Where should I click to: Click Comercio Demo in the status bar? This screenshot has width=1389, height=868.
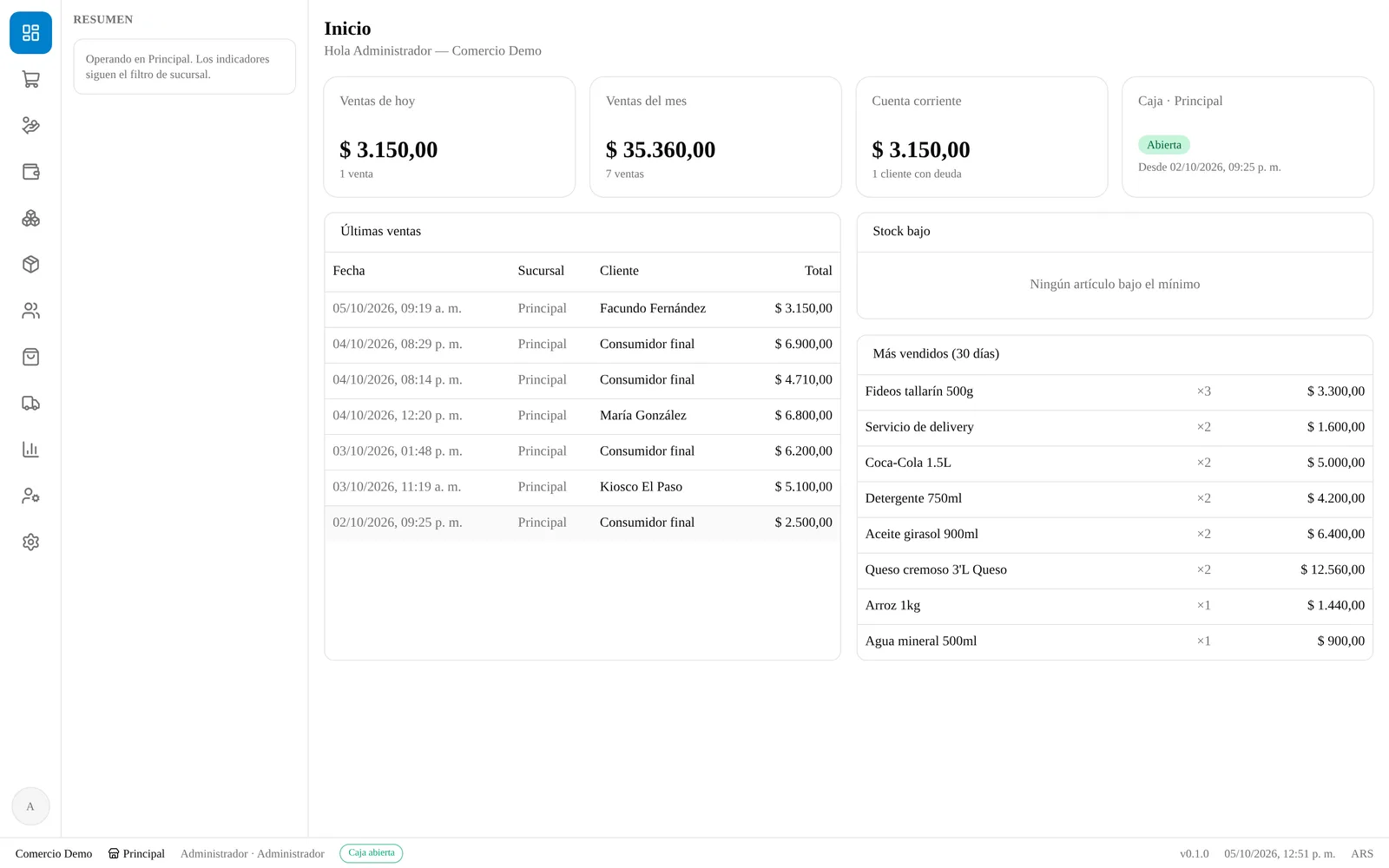tap(54, 854)
